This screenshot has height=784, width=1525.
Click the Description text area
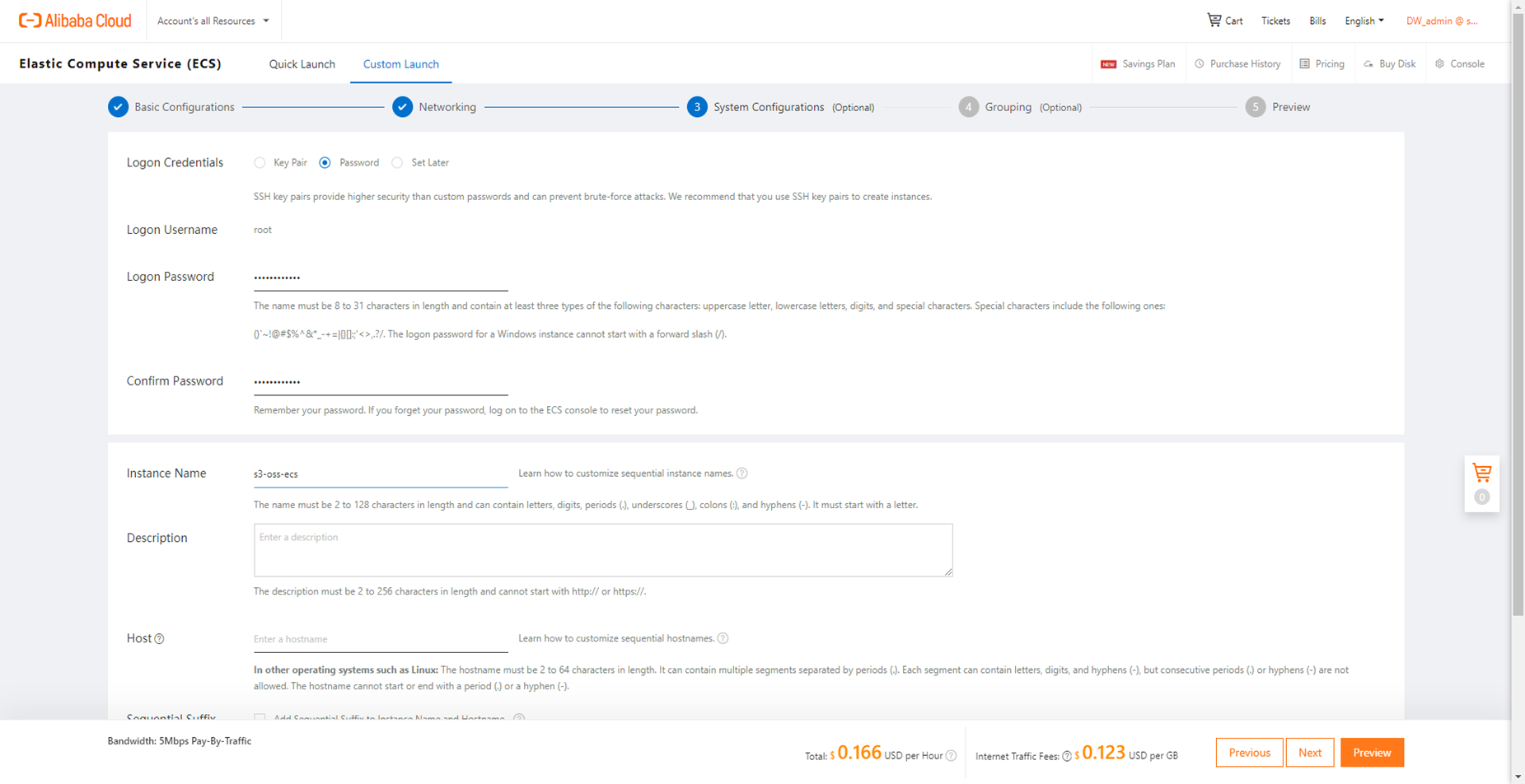click(x=603, y=550)
